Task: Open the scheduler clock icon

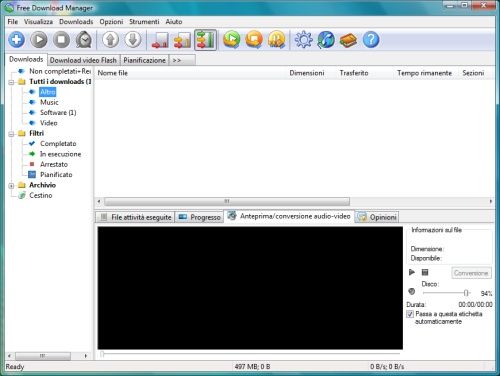Action: point(84,40)
